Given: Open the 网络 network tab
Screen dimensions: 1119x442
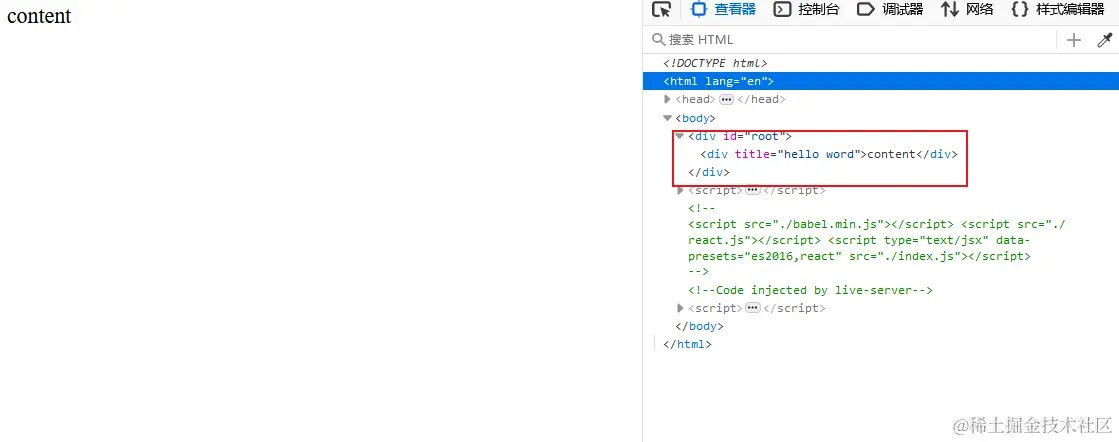Looking at the screenshot, I should [967, 9].
